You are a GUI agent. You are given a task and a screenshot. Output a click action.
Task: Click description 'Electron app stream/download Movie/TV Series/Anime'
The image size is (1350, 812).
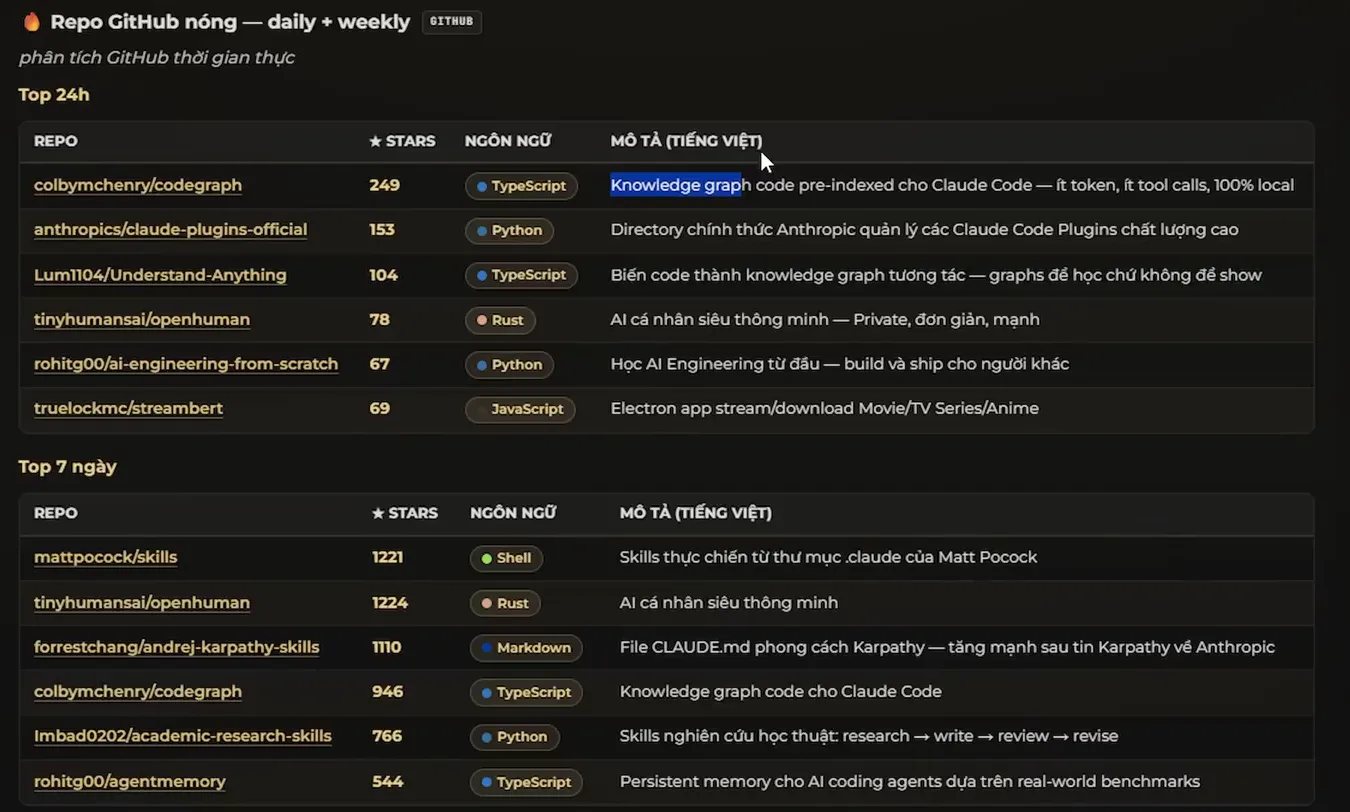click(x=825, y=408)
